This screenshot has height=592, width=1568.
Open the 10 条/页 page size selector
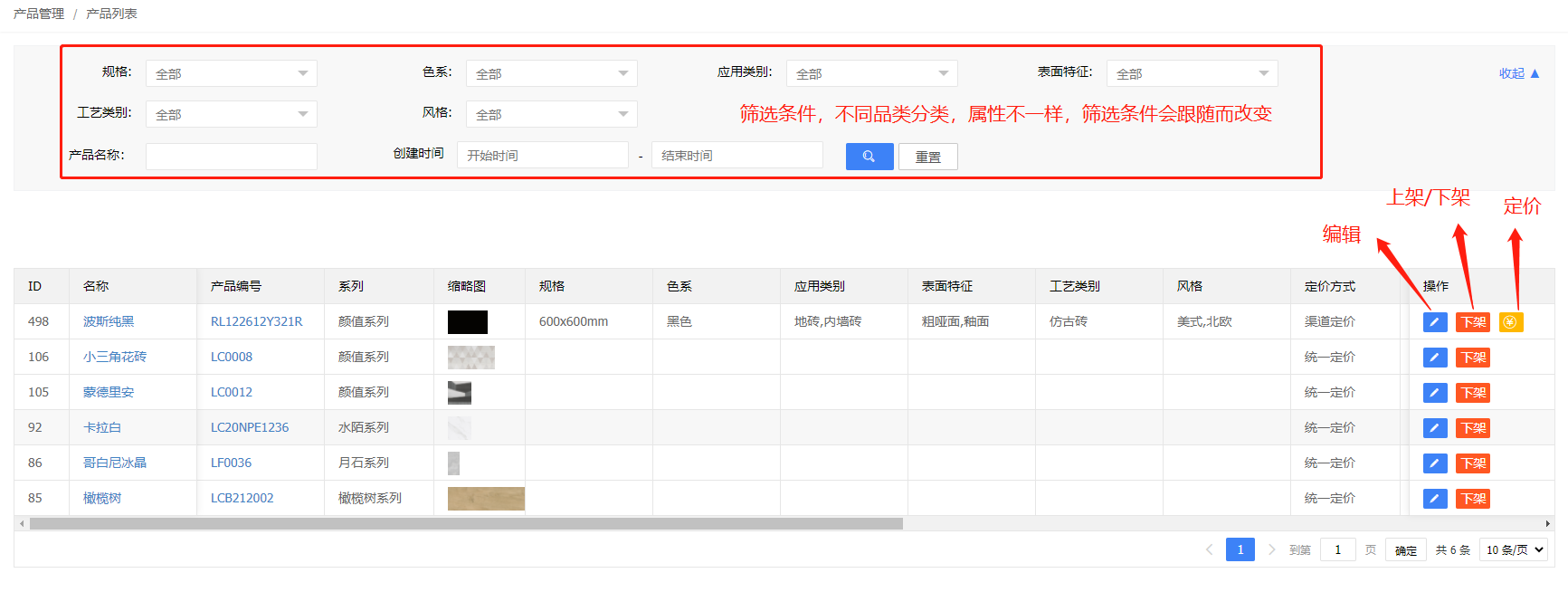tap(1514, 549)
